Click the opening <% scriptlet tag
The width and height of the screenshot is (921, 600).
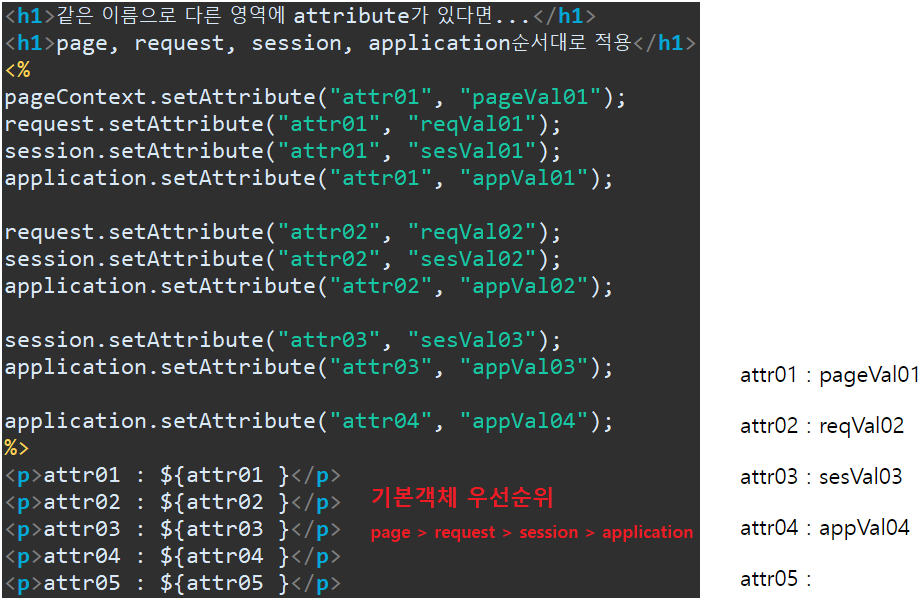click(x=18, y=71)
